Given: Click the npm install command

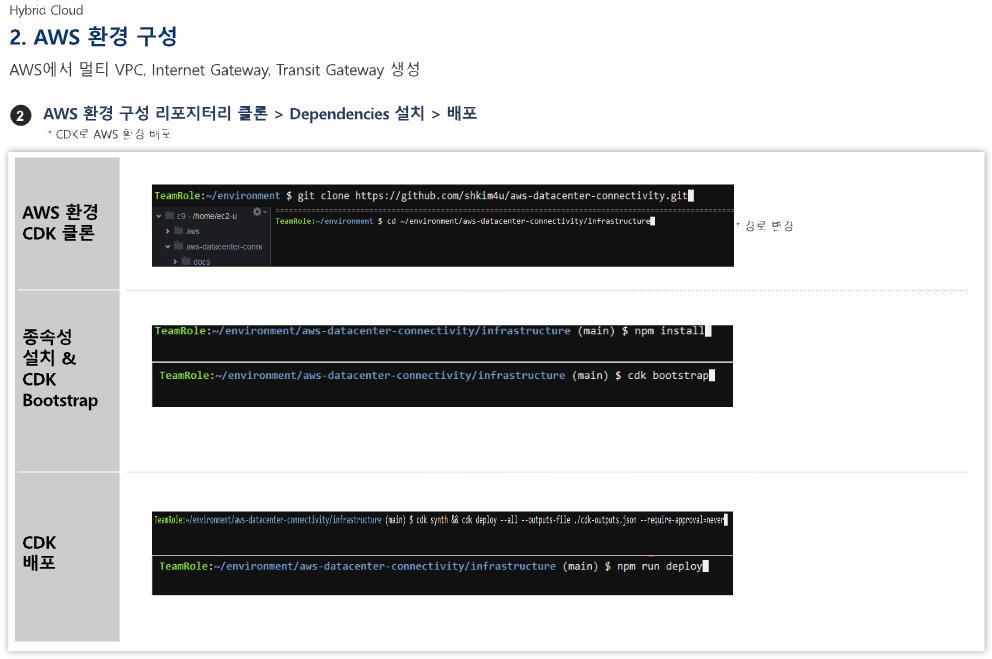Looking at the screenshot, I should [x=669, y=330].
